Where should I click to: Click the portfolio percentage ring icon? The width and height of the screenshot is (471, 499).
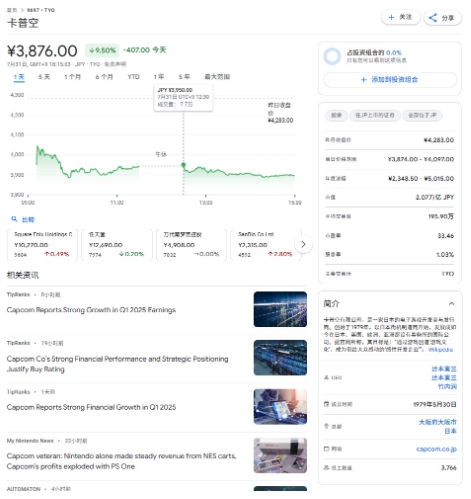point(332,56)
